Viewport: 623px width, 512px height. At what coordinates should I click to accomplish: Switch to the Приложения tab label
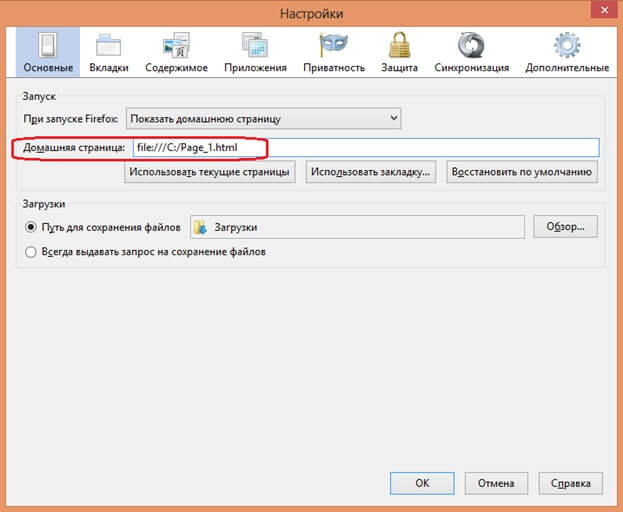coord(255,68)
